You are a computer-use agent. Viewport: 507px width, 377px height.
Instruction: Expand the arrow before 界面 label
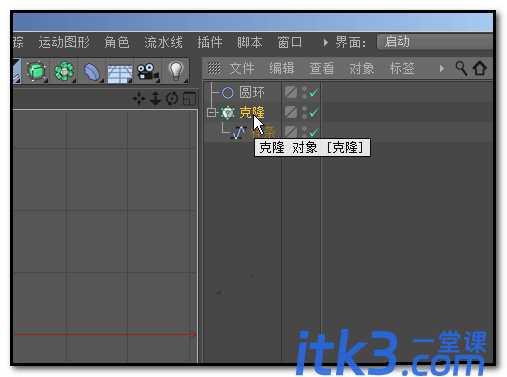pyautogui.click(x=325, y=42)
